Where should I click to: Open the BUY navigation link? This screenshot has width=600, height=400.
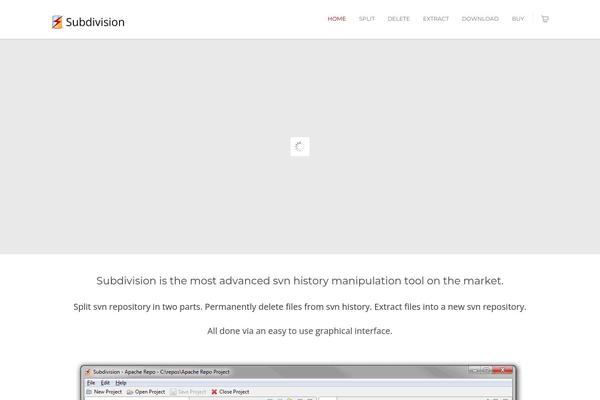click(518, 19)
